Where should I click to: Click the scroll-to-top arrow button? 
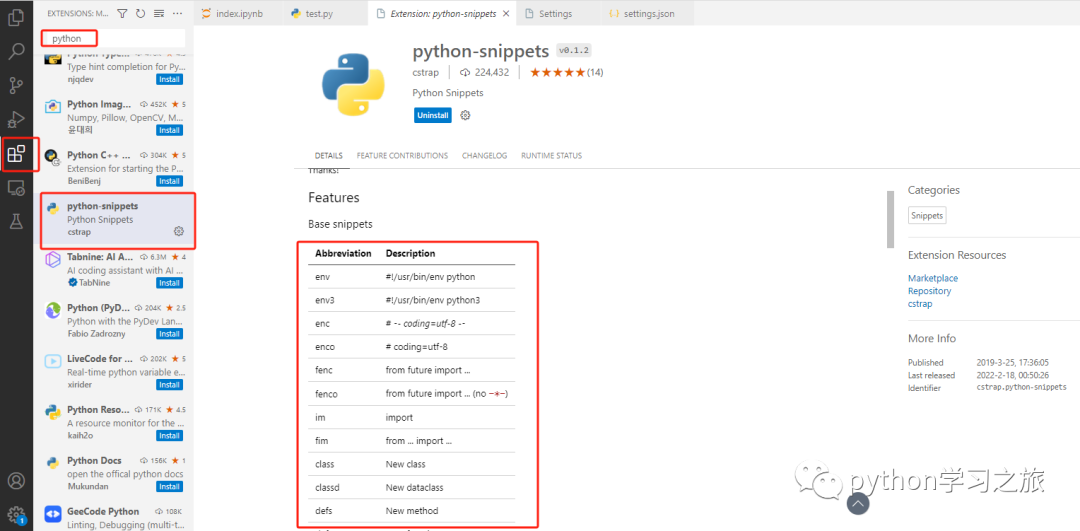click(857, 503)
